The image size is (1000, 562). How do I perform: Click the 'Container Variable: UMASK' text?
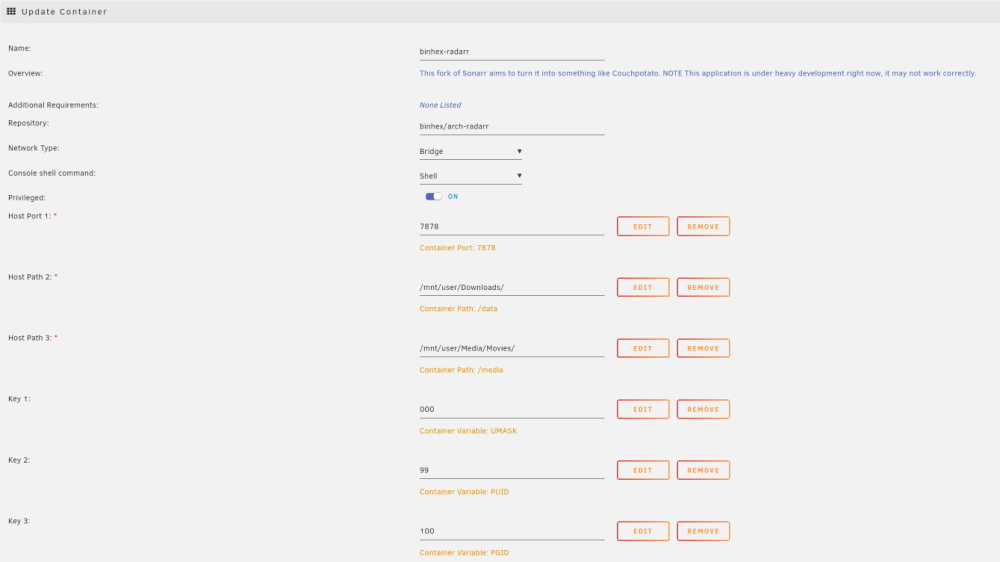click(468, 431)
